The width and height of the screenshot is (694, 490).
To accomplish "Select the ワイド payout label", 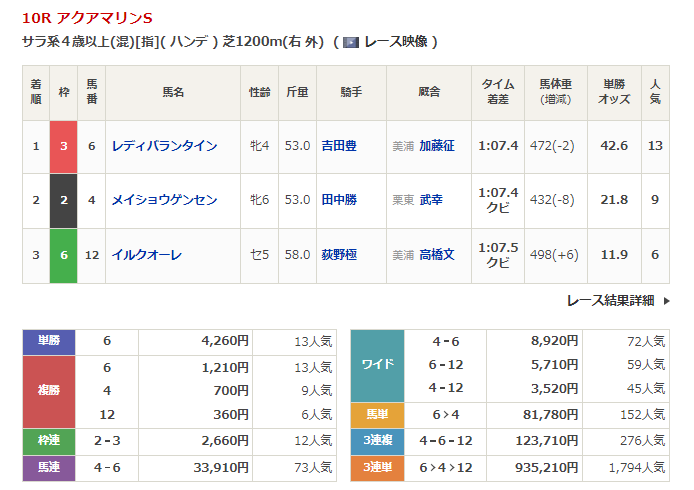I will pos(377,364).
